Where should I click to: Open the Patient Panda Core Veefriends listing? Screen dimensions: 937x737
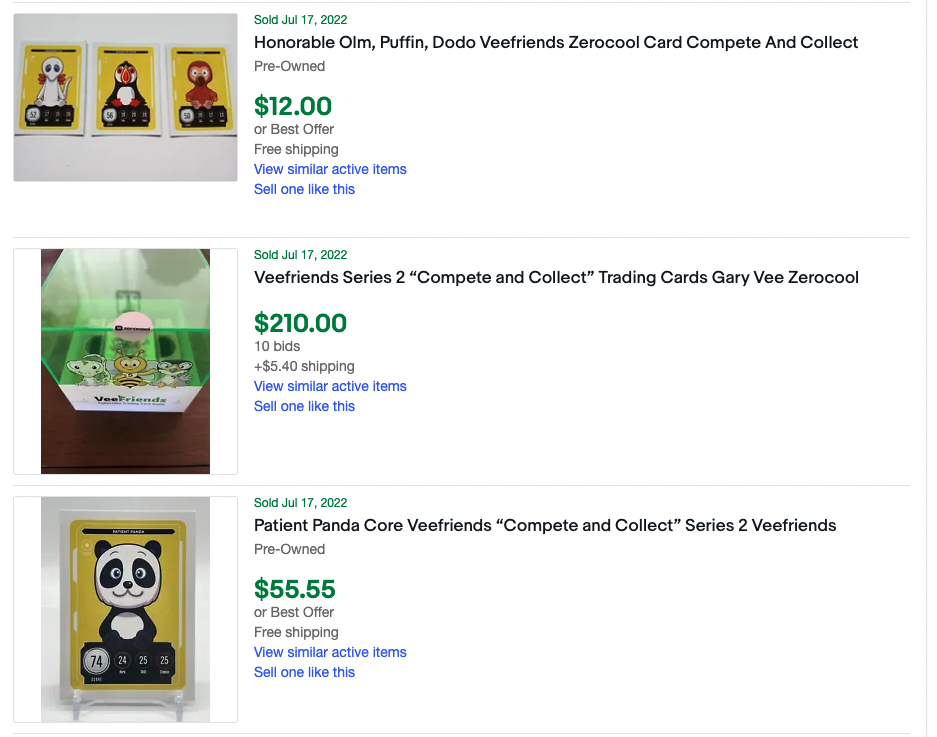pyautogui.click(x=545, y=525)
